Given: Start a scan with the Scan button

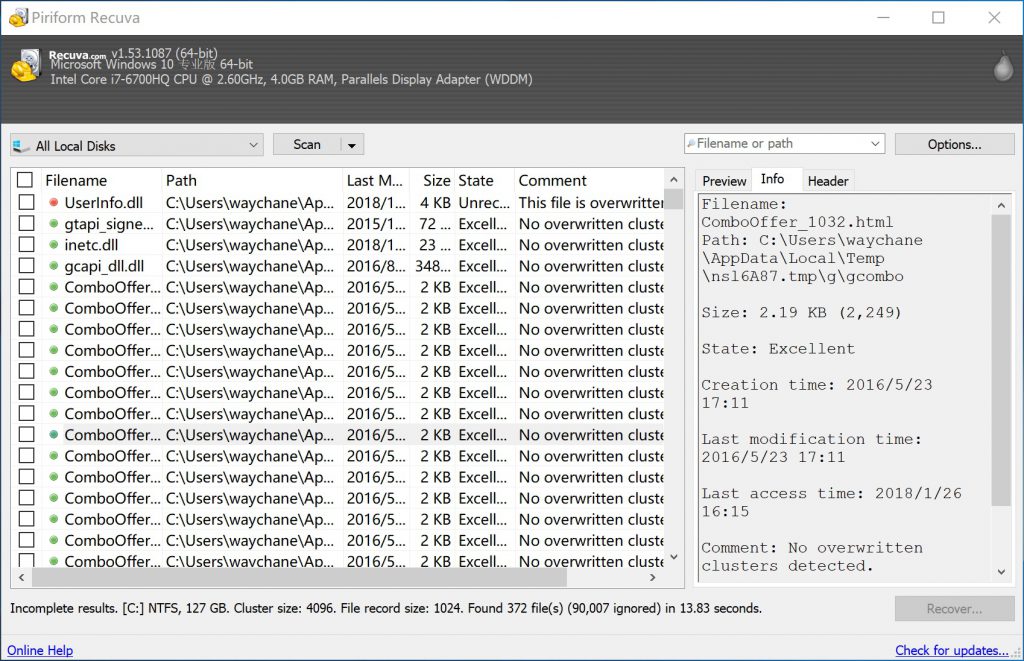Looking at the screenshot, I should [x=307, y=145].
